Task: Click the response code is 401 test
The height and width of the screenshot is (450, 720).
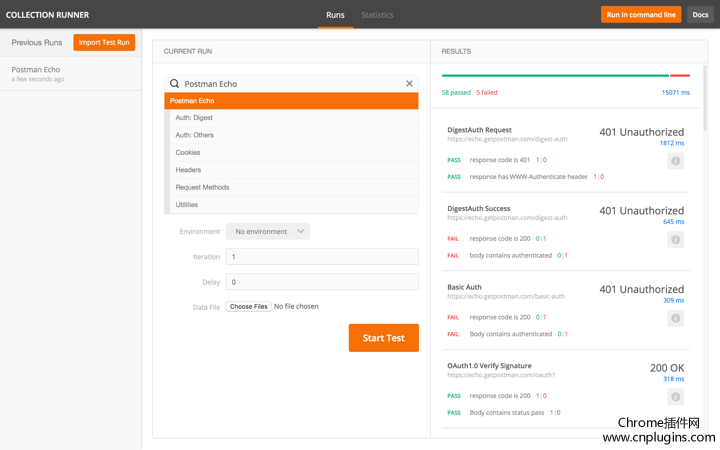Action: pyautogui.click(x=500, y=160)
